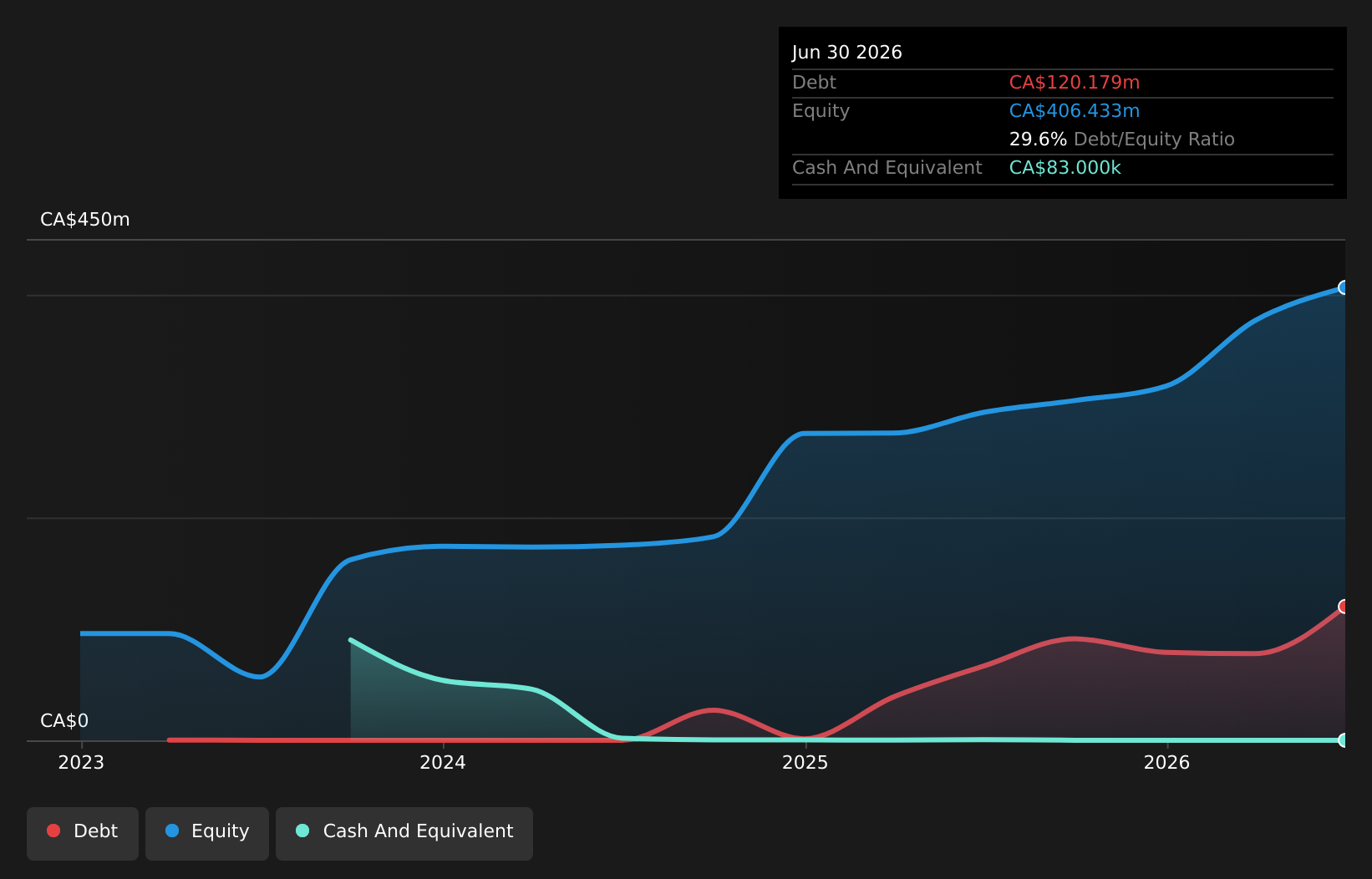The width and height of the screenshot is (1372, 879).
Task: Click the CA$83.000k cash value
Action: tap(1065, 168)
